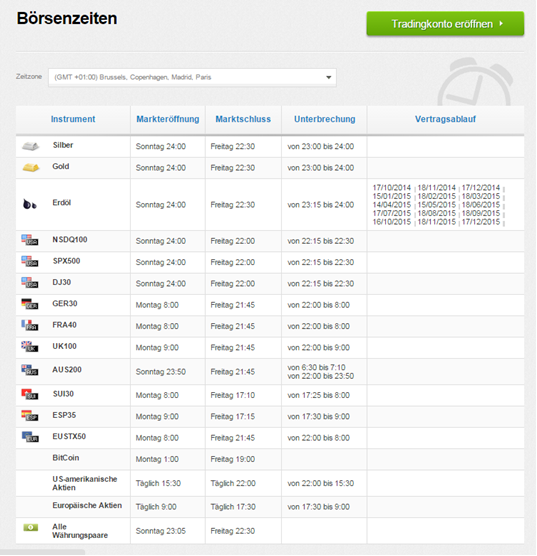
Task: Click the Erdöl expiry date 18/11/2014
Action: (437, 188)
